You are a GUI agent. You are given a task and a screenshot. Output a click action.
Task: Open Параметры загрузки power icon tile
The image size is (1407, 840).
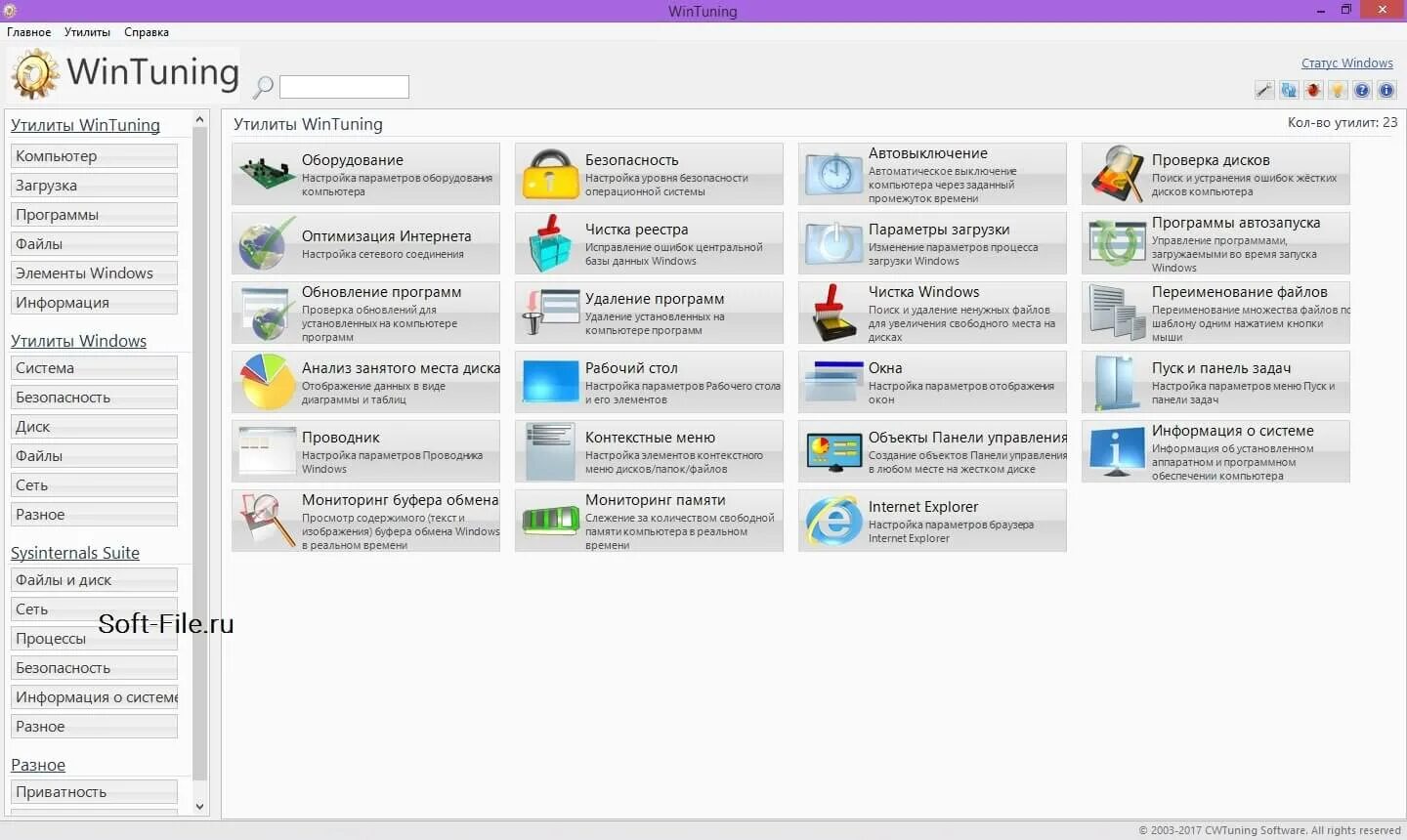pos(833,243)
